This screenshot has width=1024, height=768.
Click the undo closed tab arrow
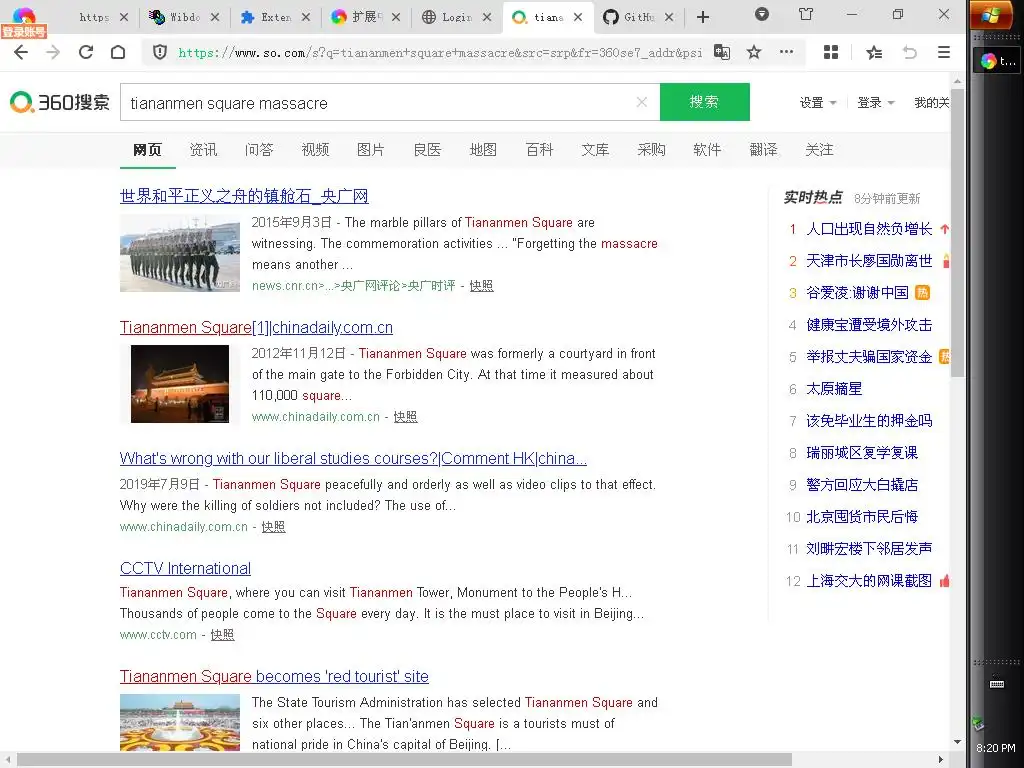pos(910,52)
